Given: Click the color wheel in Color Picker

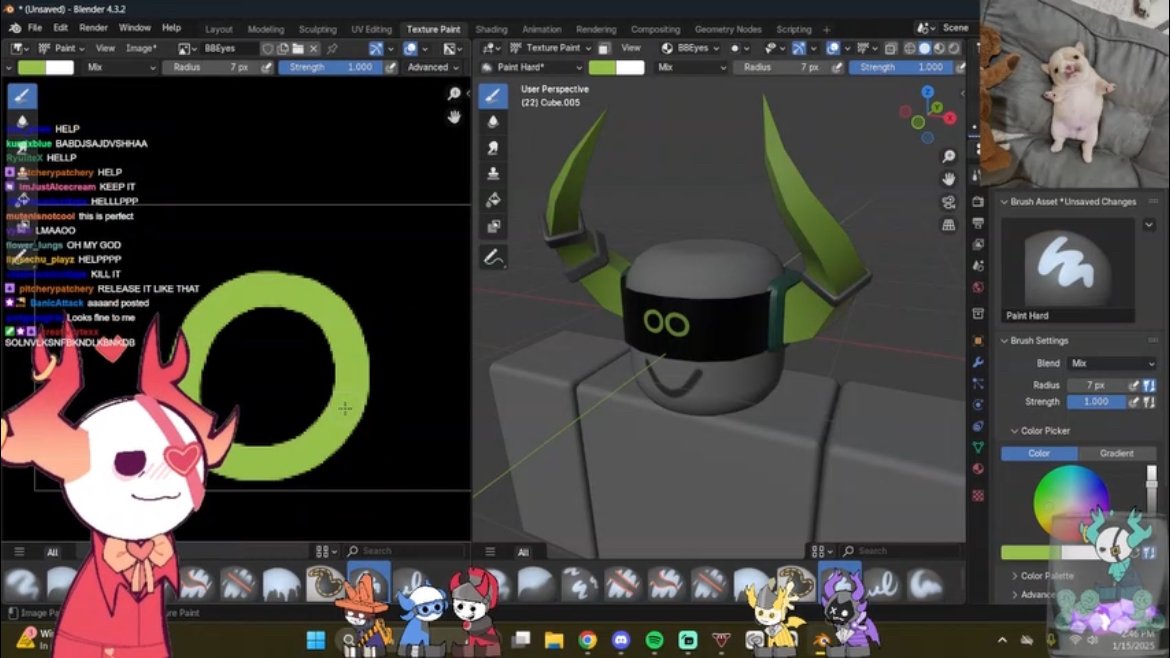Looking at the screenshot, I should pyautogui.click(x=1071, y=503).
